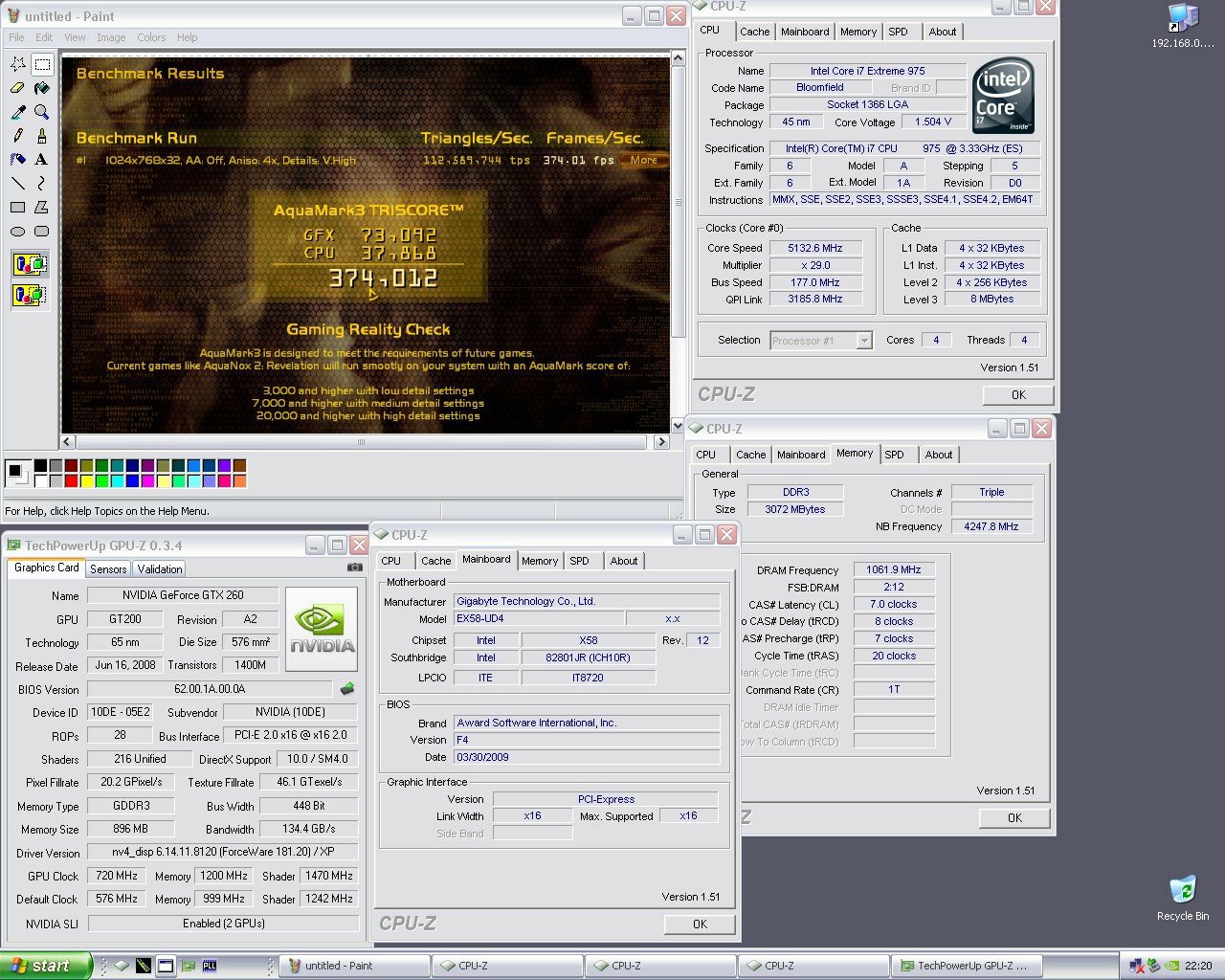Select the Free-Form Select tool in Paint
This screenshot has height=980, width=1225.
18,64
